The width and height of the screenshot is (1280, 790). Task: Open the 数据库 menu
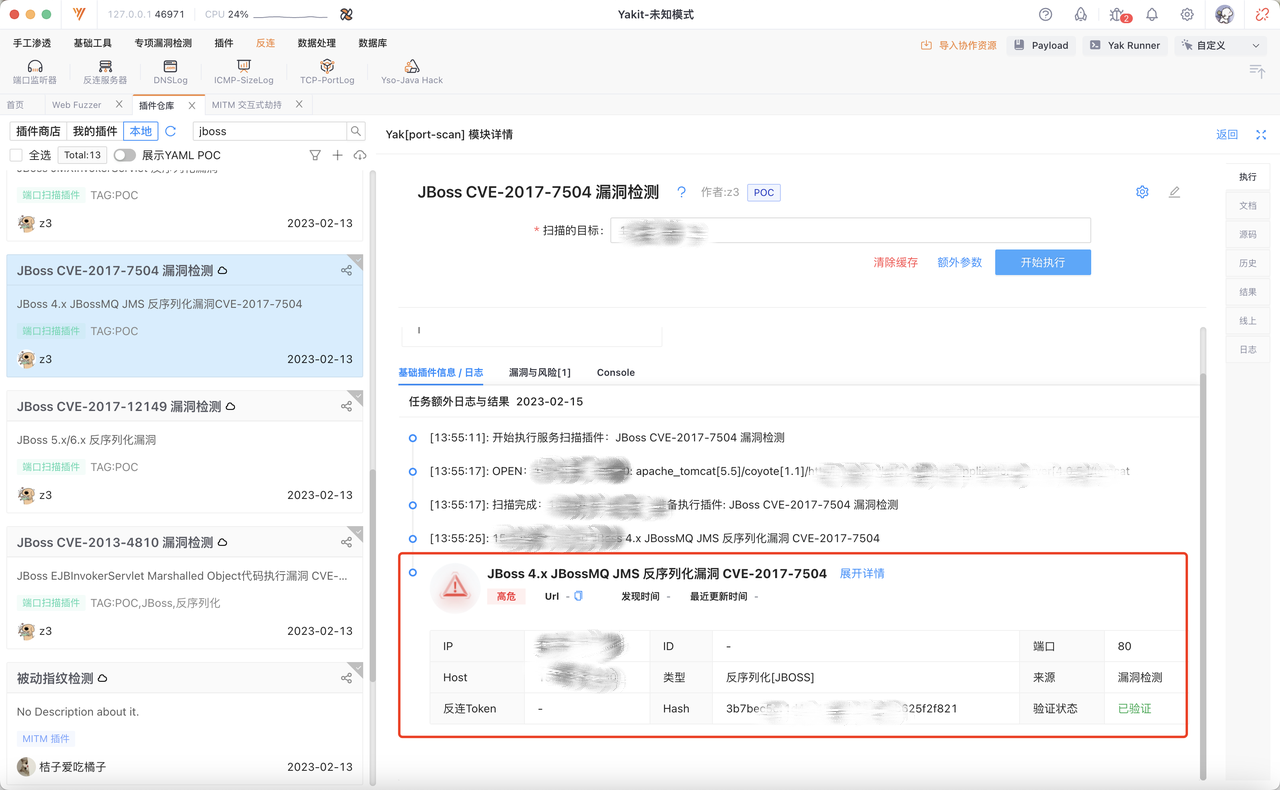coord(373,43)
